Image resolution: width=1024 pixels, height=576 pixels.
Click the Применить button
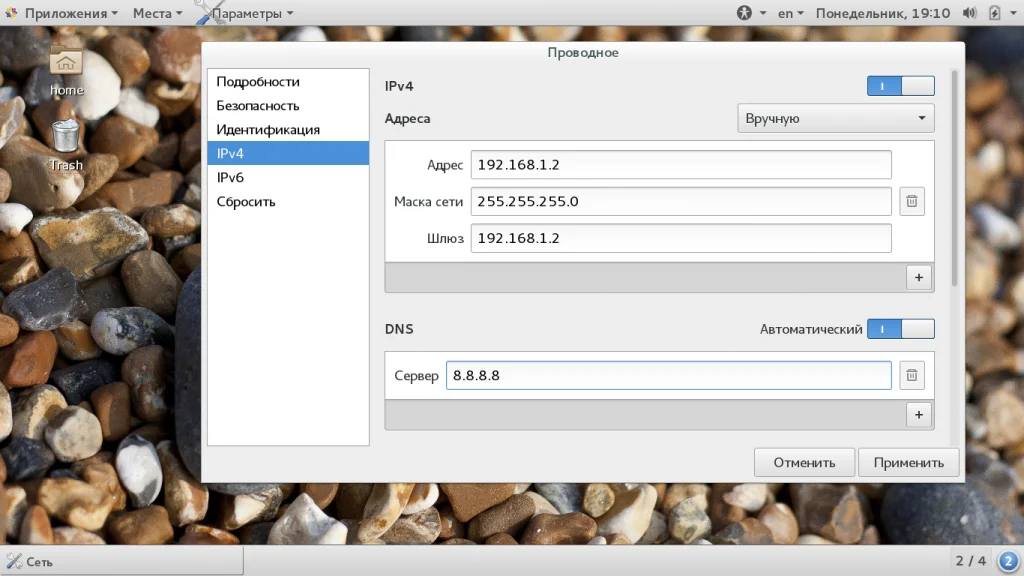click(908, 462)
